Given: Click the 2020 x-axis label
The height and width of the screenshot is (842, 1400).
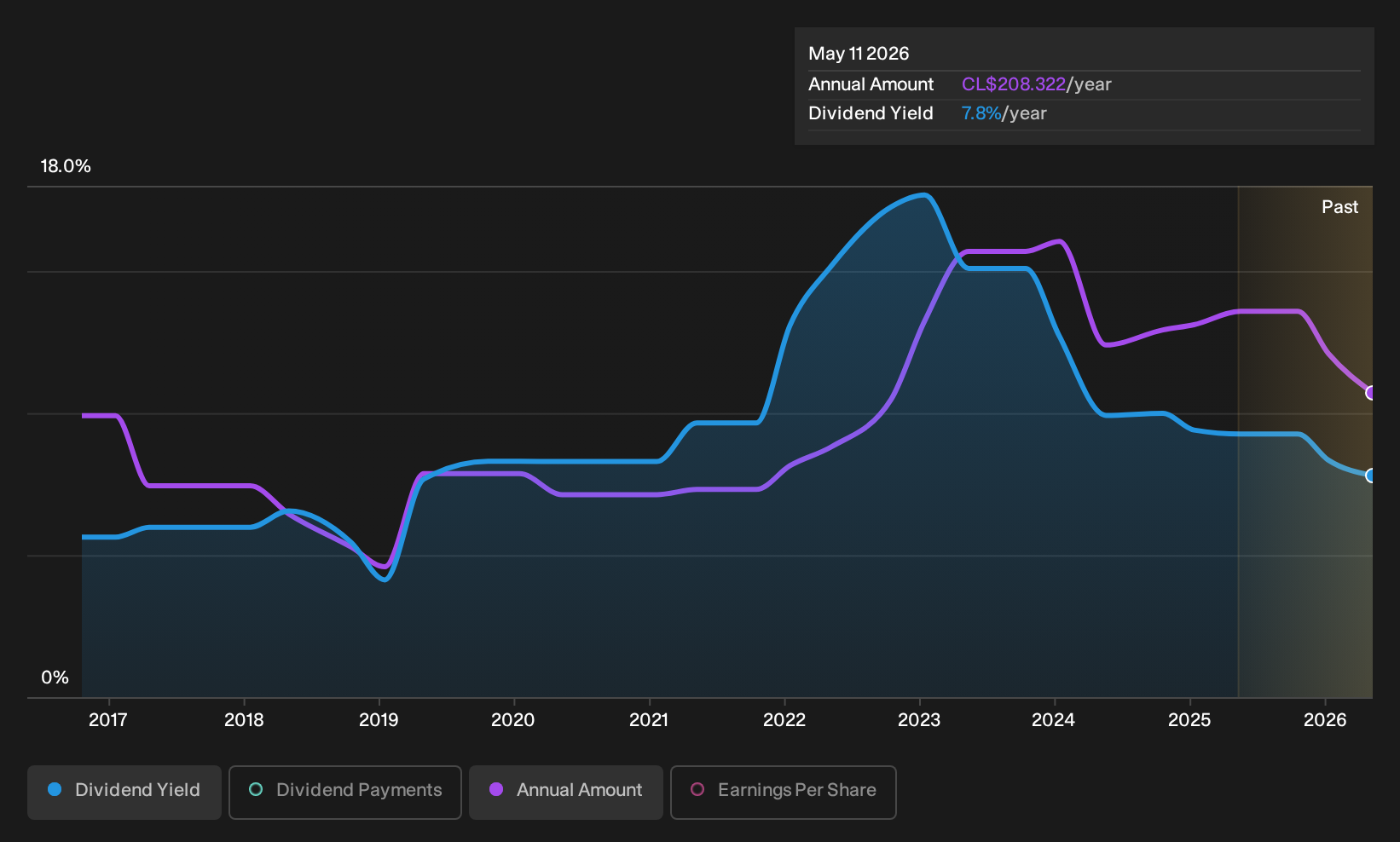Looking at the screenshot, I should (513, 720).
